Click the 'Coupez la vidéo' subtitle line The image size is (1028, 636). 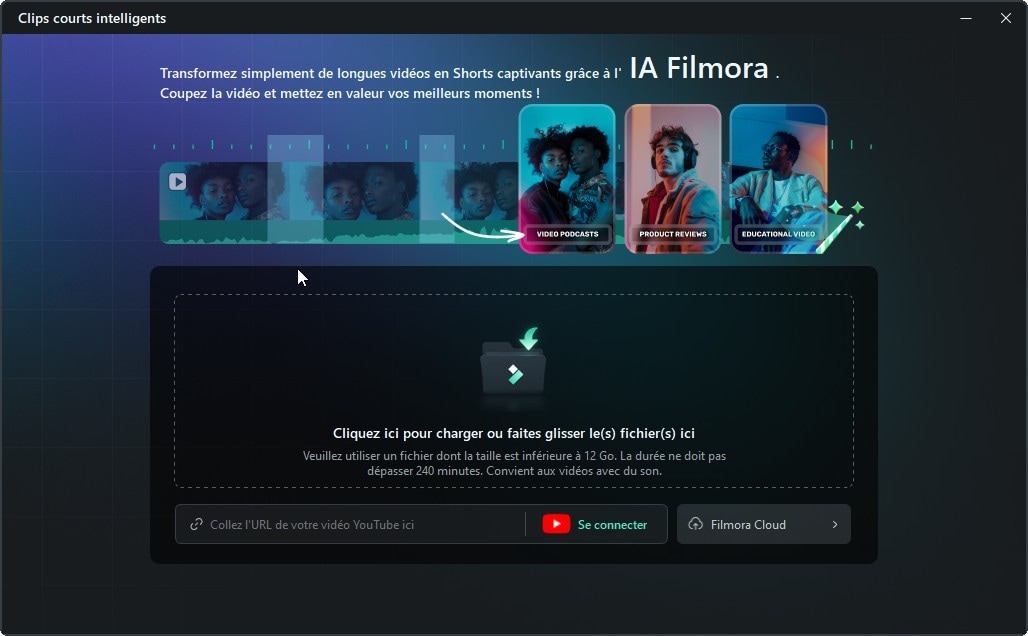coord(350,93)
